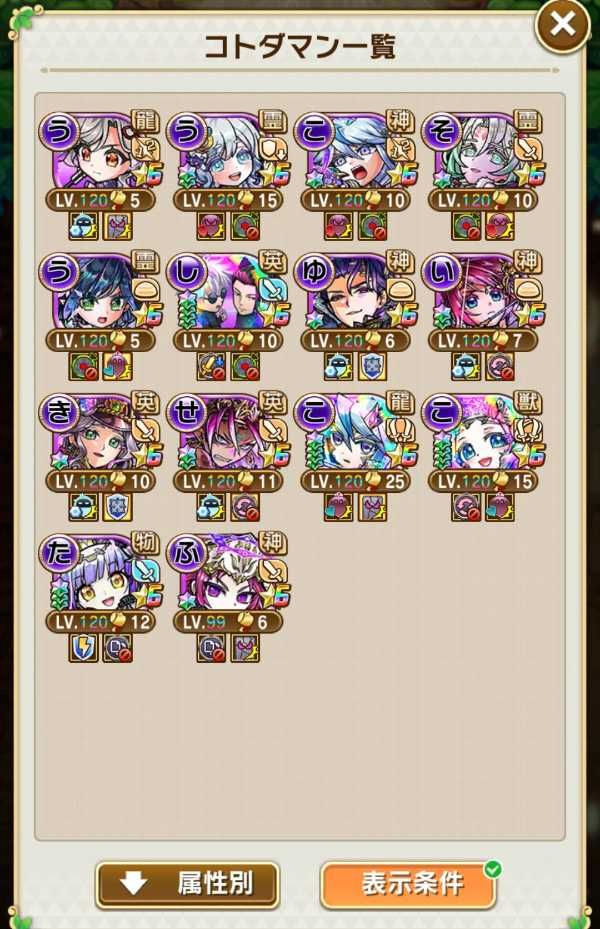Click the lightning shield skill icon under た
600x929 pixels.
tap(84, 648)
